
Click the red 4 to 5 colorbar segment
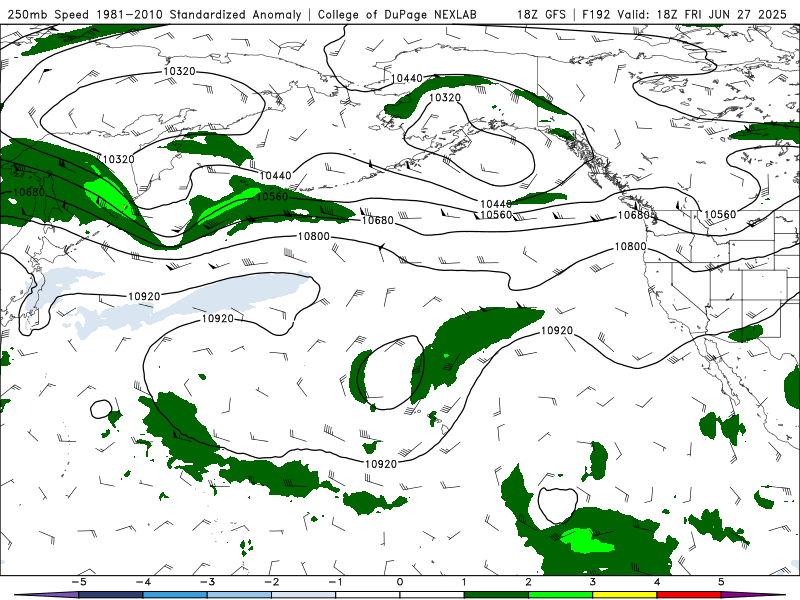click(689, 595)
